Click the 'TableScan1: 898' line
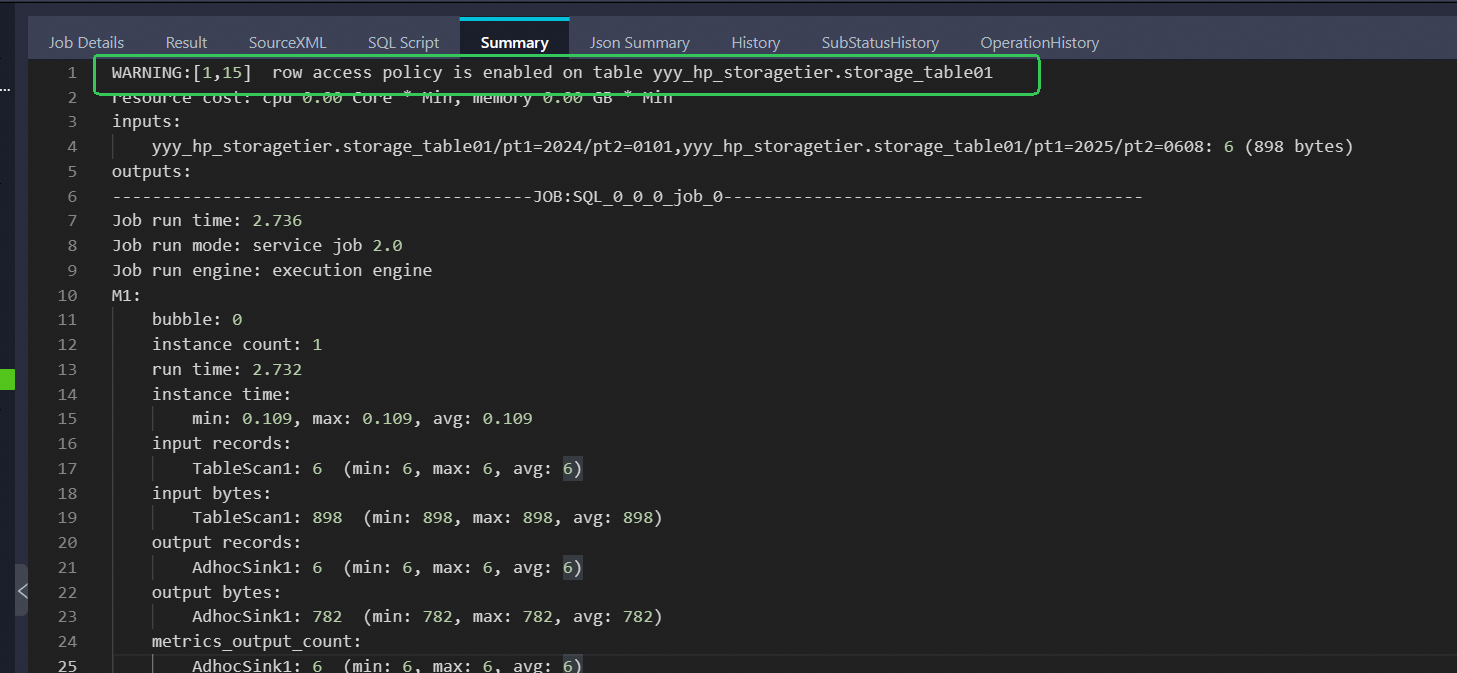Screen dimensions: 1457x673 tap(427, 518)
